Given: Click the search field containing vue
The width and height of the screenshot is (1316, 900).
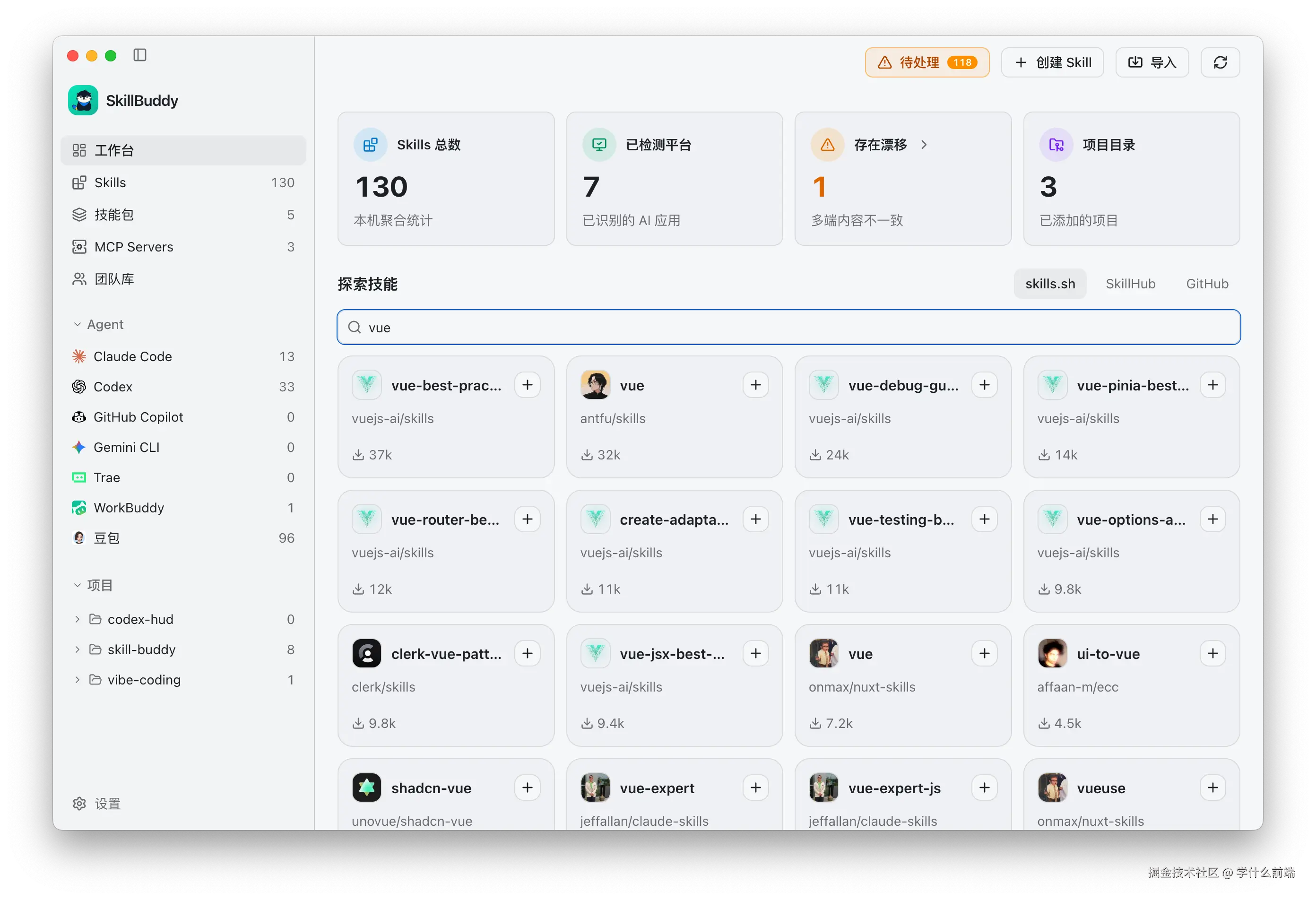Looking at the screenshot, I should (x=788, y=328).
